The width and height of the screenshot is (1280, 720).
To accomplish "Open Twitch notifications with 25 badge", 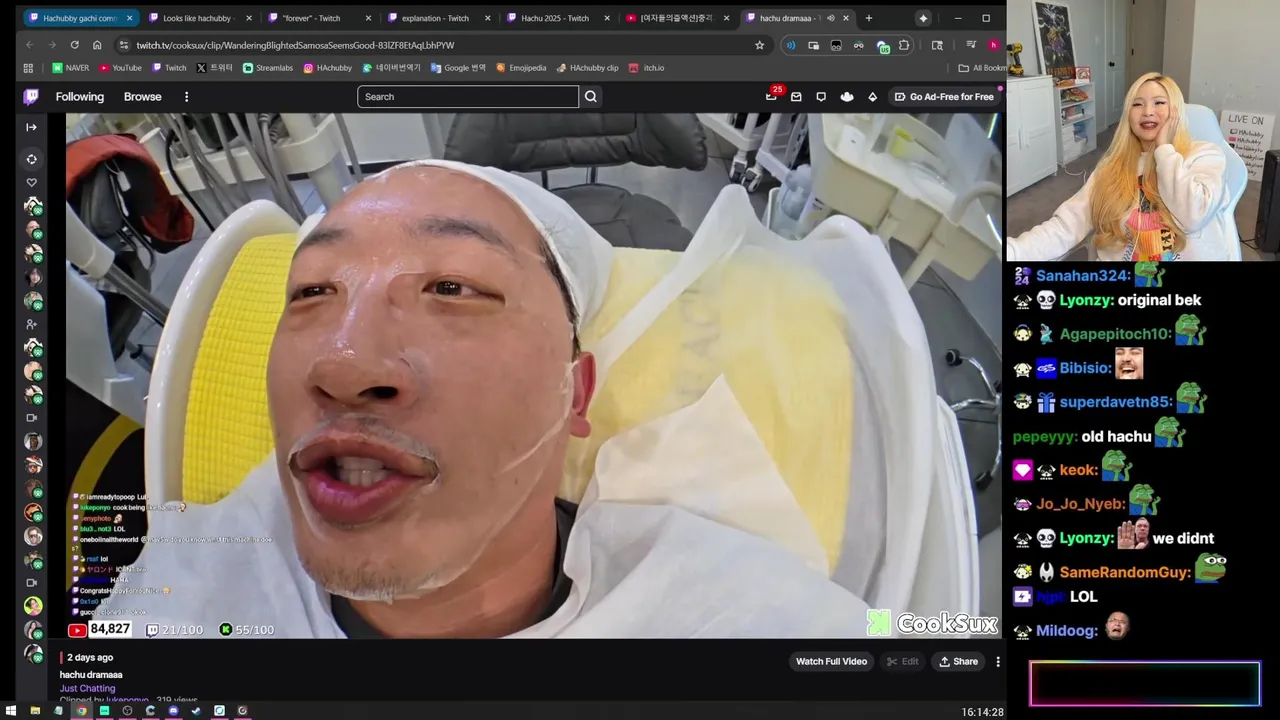I will (x=771, y=97).
